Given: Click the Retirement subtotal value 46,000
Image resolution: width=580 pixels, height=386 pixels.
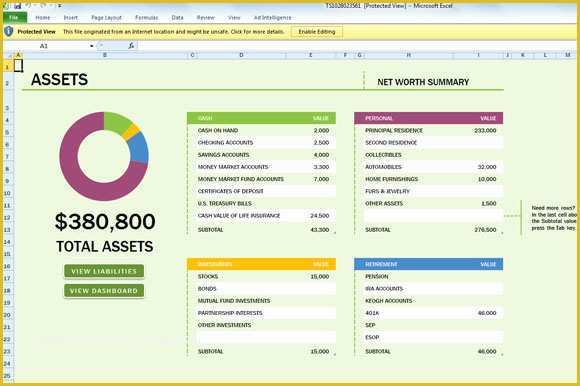Looking at the screenshot, I should pos(487,351).
